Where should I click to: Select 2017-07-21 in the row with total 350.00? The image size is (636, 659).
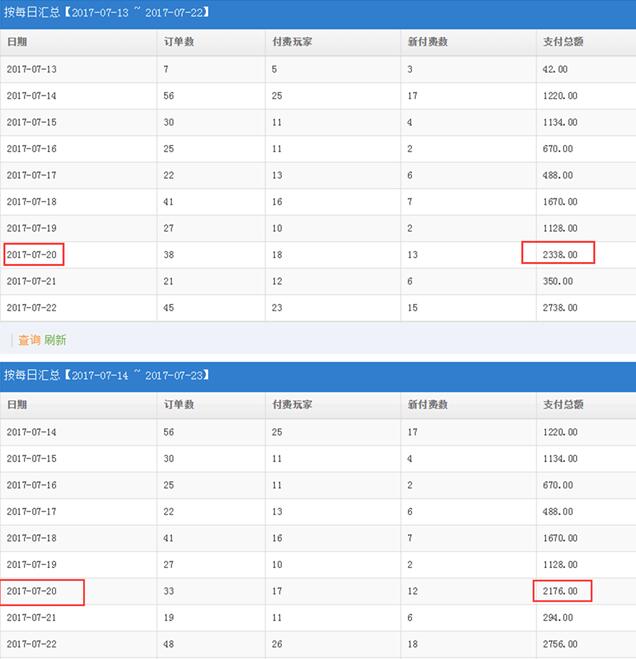tap(32, 281)
